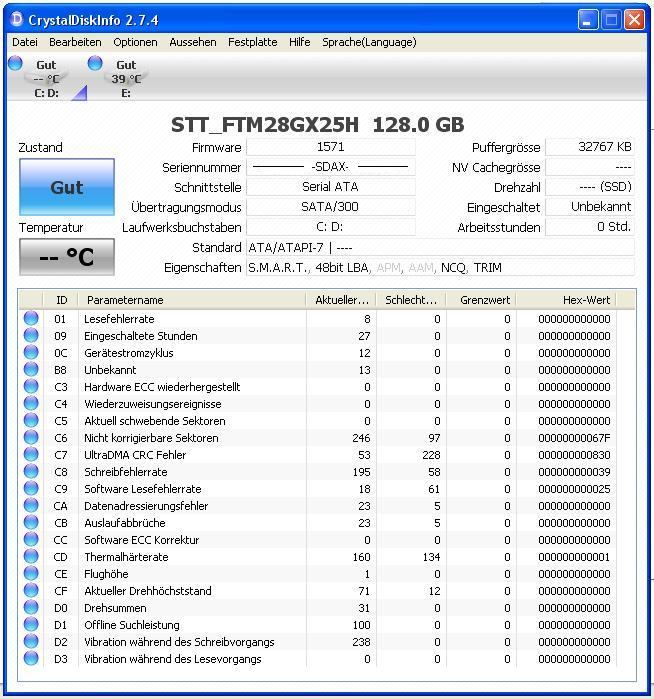Viewport: 654px width, 699px height.
Task: Click the Standard field ATA/ATAPI-7
Action: click(440, 247)
